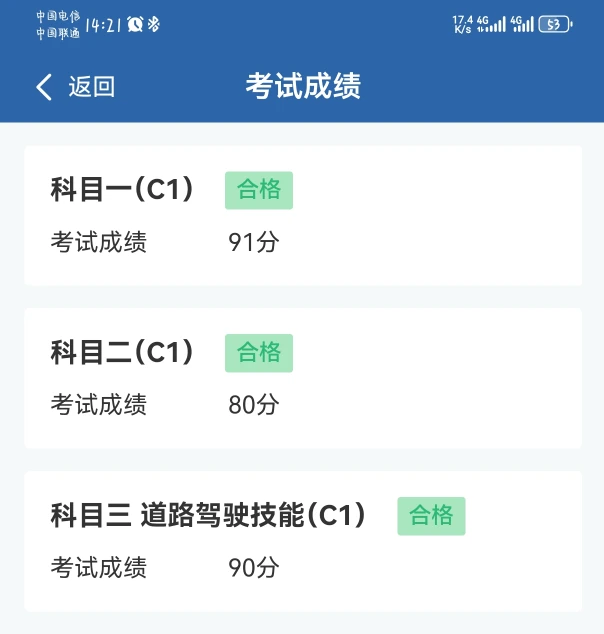The width and height of the screenshot is (604, 634).
Task: Tap the 80分 score
Action: pyautogui.click(x=253, y=405)
